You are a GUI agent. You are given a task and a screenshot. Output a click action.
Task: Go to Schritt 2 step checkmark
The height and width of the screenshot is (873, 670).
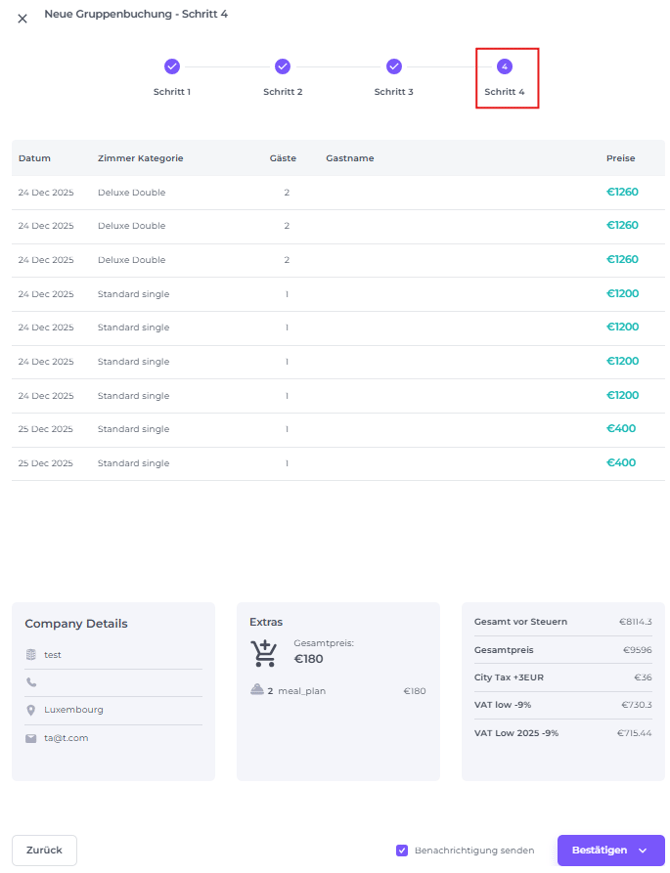(283, 67)
